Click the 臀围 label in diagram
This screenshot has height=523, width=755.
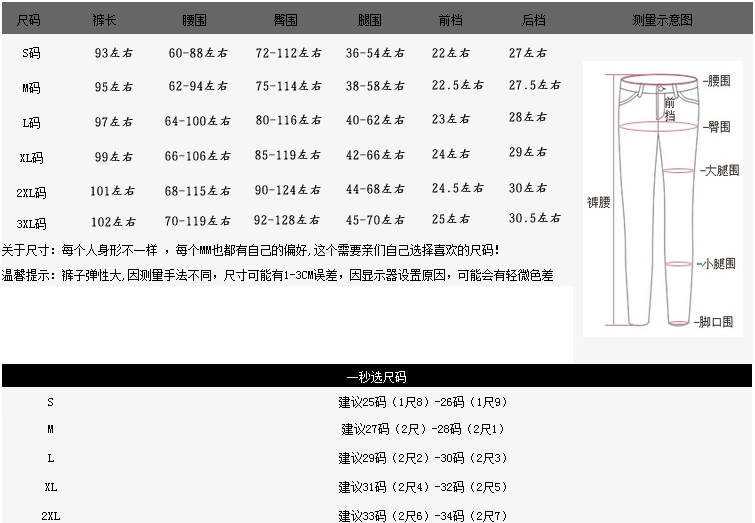click(716, 127)
